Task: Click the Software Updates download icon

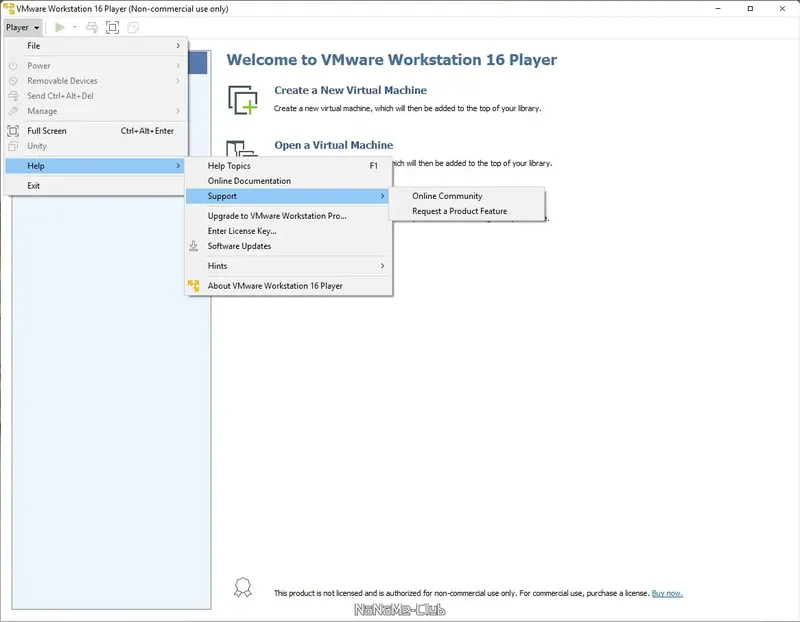Action: tap(193, 246)
